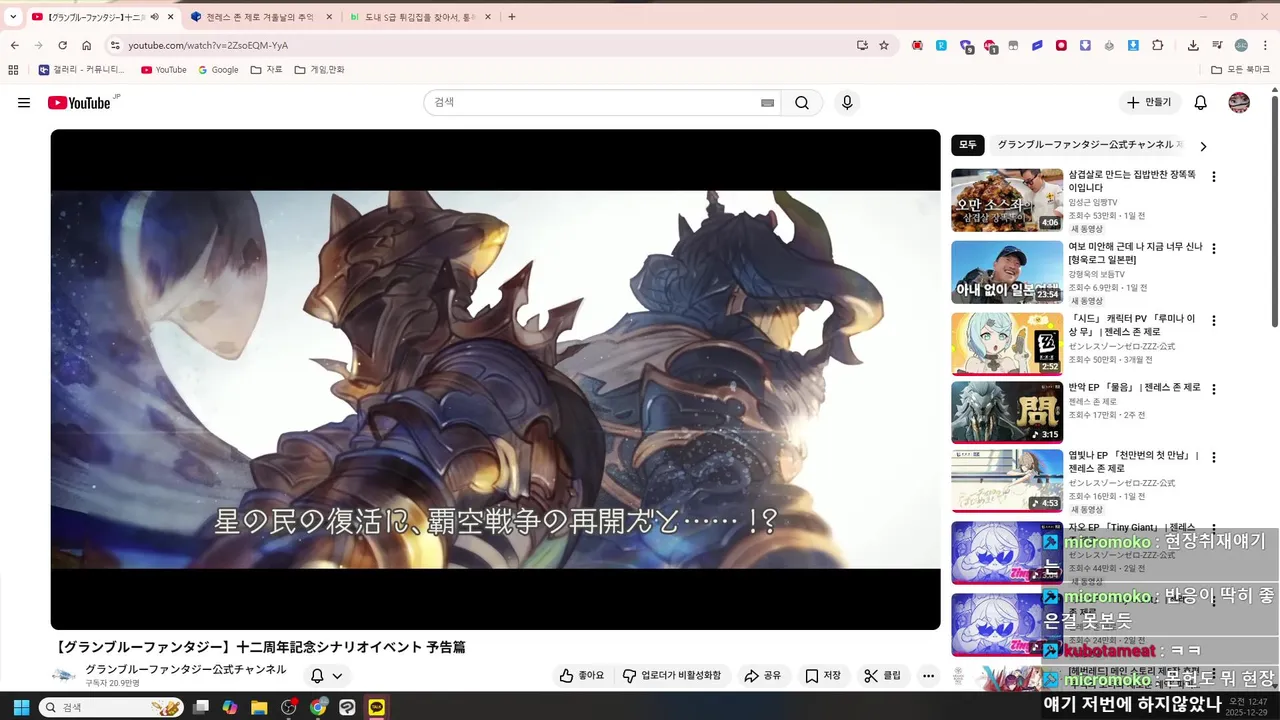Open File Explorer from the taskbar
The width and height of the screenshot is (1280, 720).
coord(259,707)
